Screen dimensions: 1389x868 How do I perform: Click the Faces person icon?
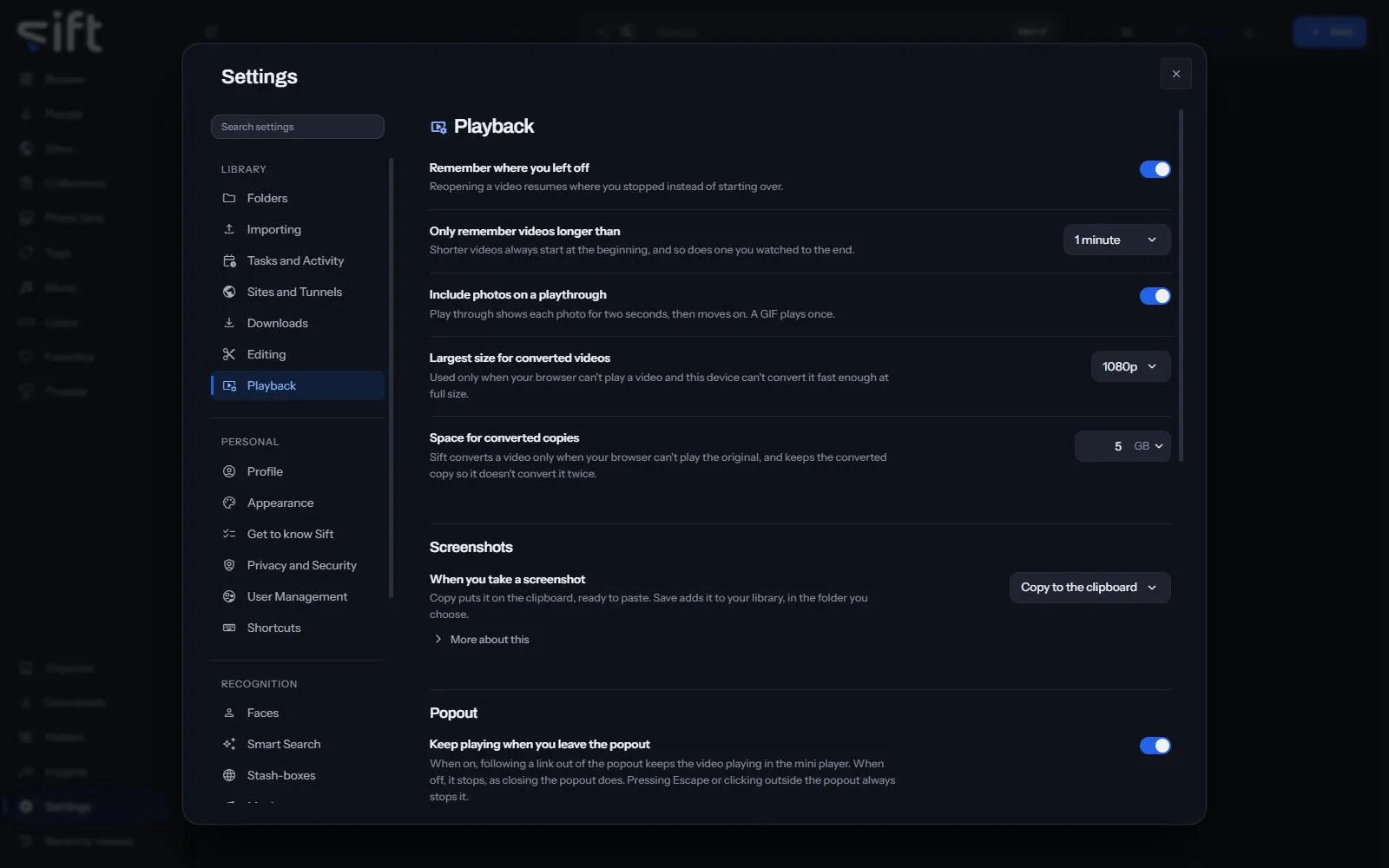[x=229, y=713]
